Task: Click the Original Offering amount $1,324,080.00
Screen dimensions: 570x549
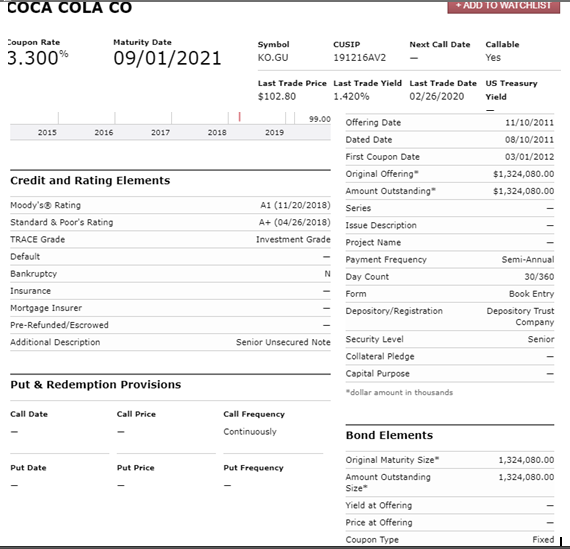Action: coord(524,174)
